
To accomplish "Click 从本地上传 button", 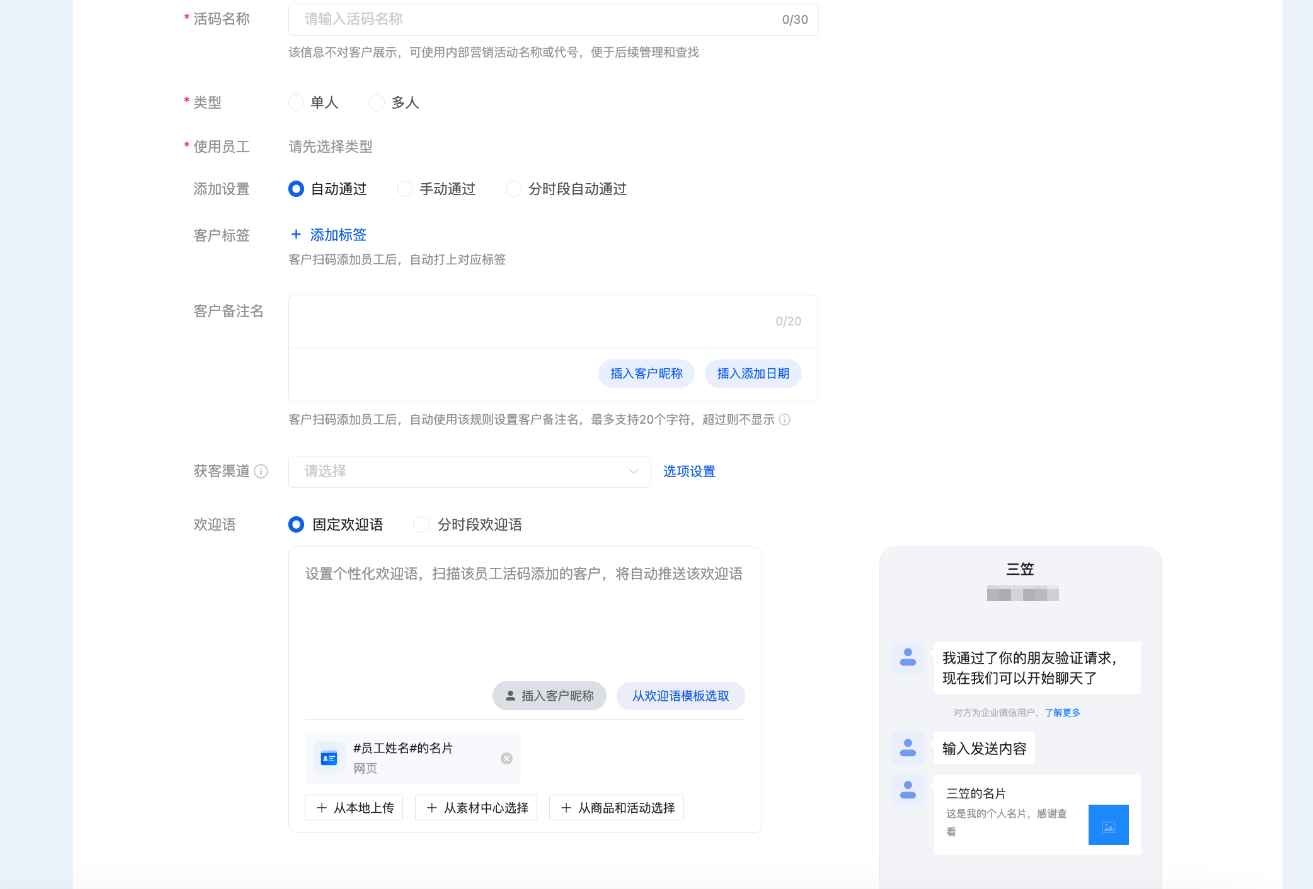I will [354, 808].
